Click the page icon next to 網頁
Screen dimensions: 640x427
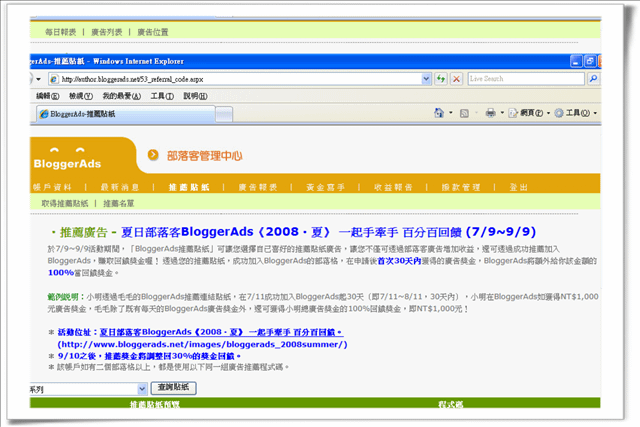pos(513,113)
